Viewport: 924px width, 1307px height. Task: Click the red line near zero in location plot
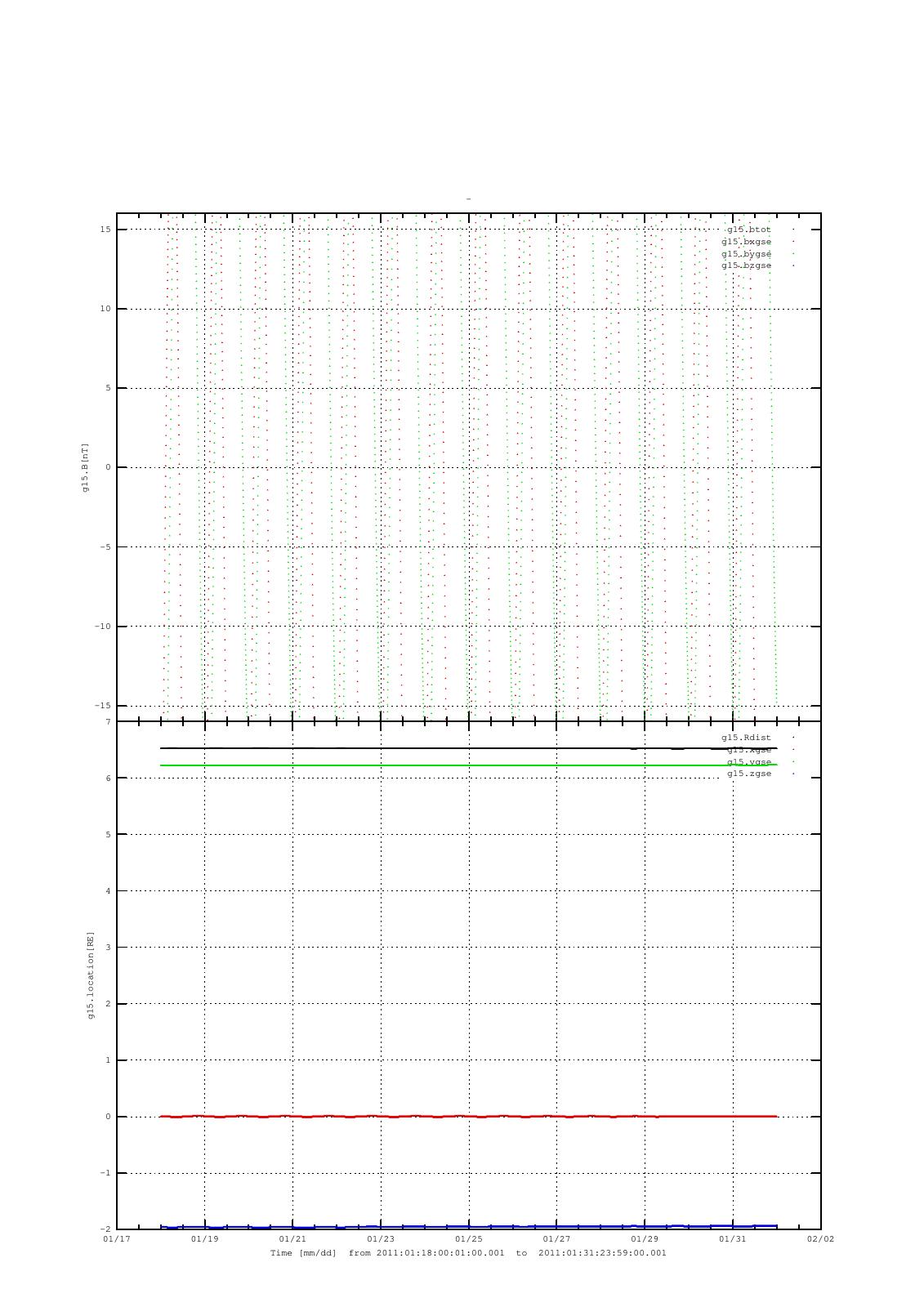coord(469,1116)
